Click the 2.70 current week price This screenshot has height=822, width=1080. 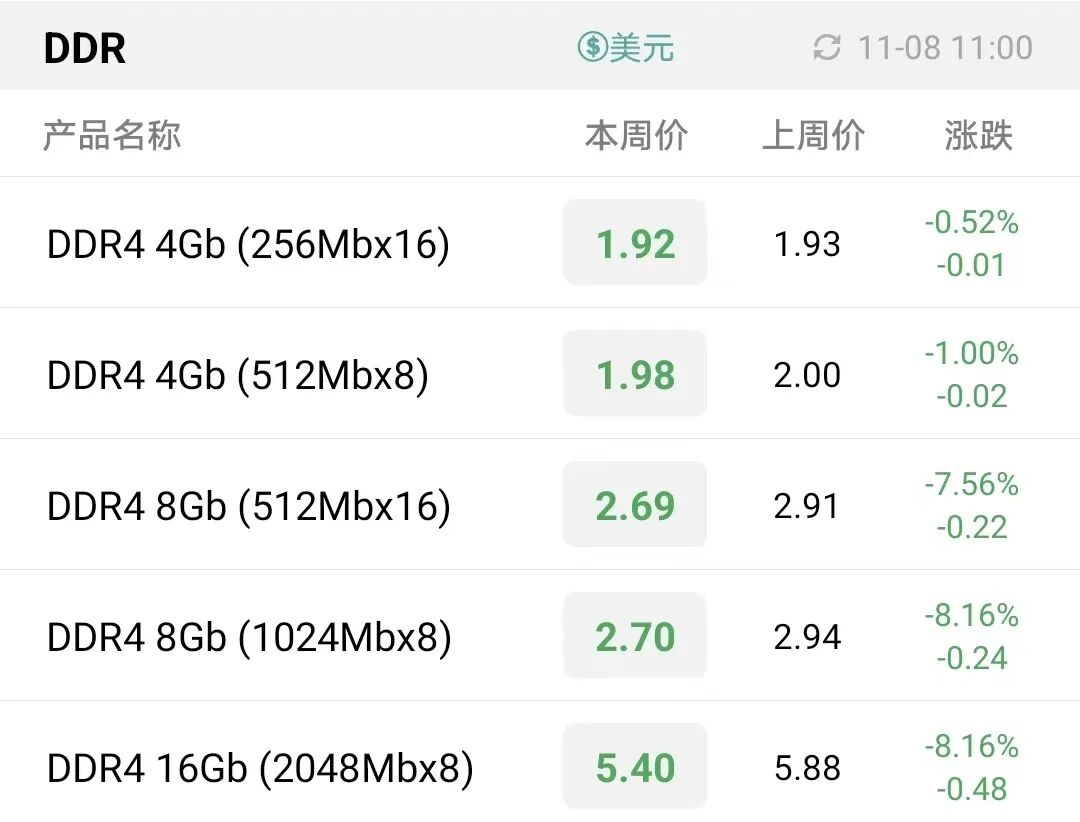[635, 635]
